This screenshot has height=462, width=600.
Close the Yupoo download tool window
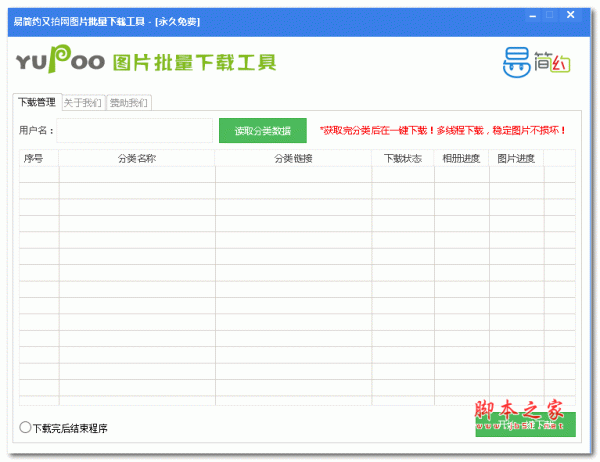[579, 15]
